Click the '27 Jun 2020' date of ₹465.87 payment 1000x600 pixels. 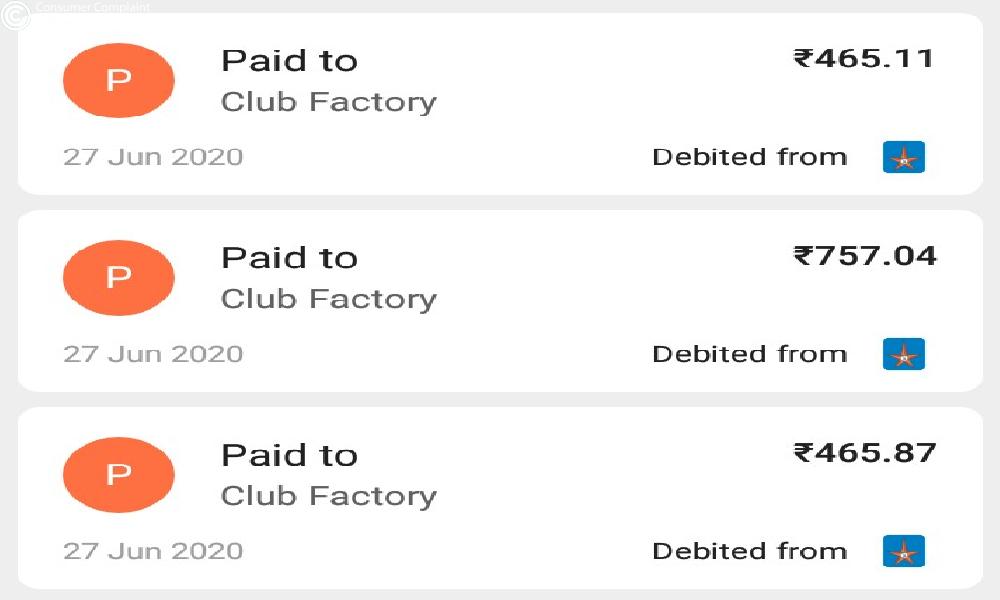153,551
